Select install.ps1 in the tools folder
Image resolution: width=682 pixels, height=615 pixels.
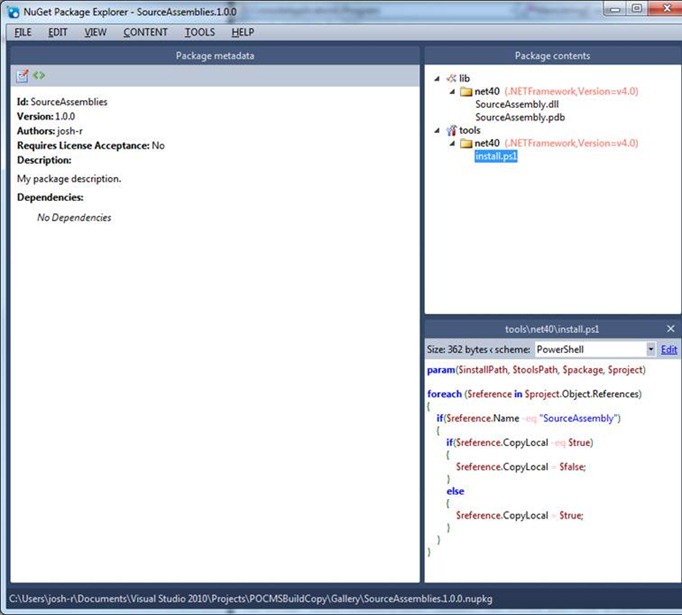[496, 156]
